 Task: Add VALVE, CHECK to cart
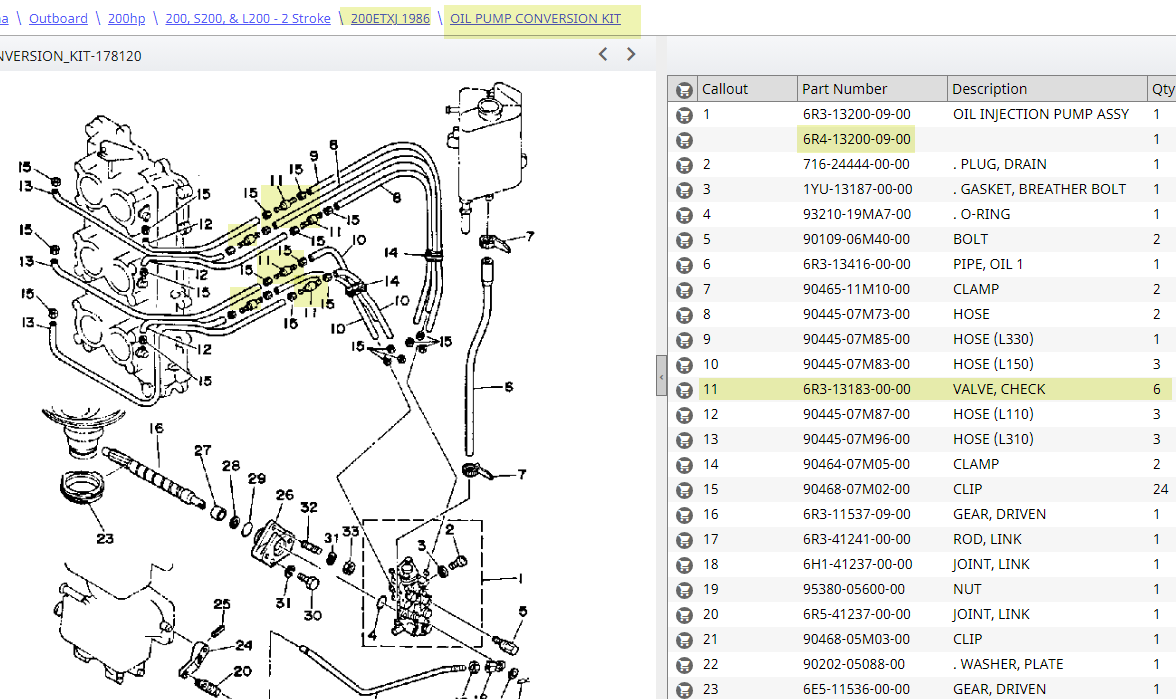coord(683,390)
